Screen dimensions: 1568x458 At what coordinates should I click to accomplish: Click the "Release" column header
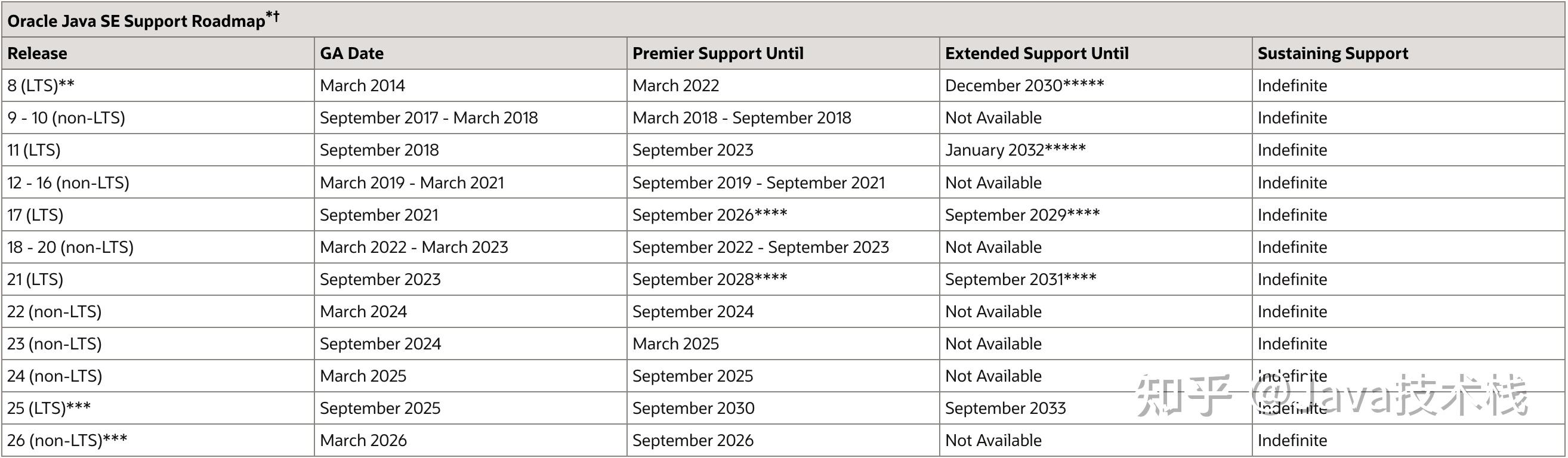[37, 54]
